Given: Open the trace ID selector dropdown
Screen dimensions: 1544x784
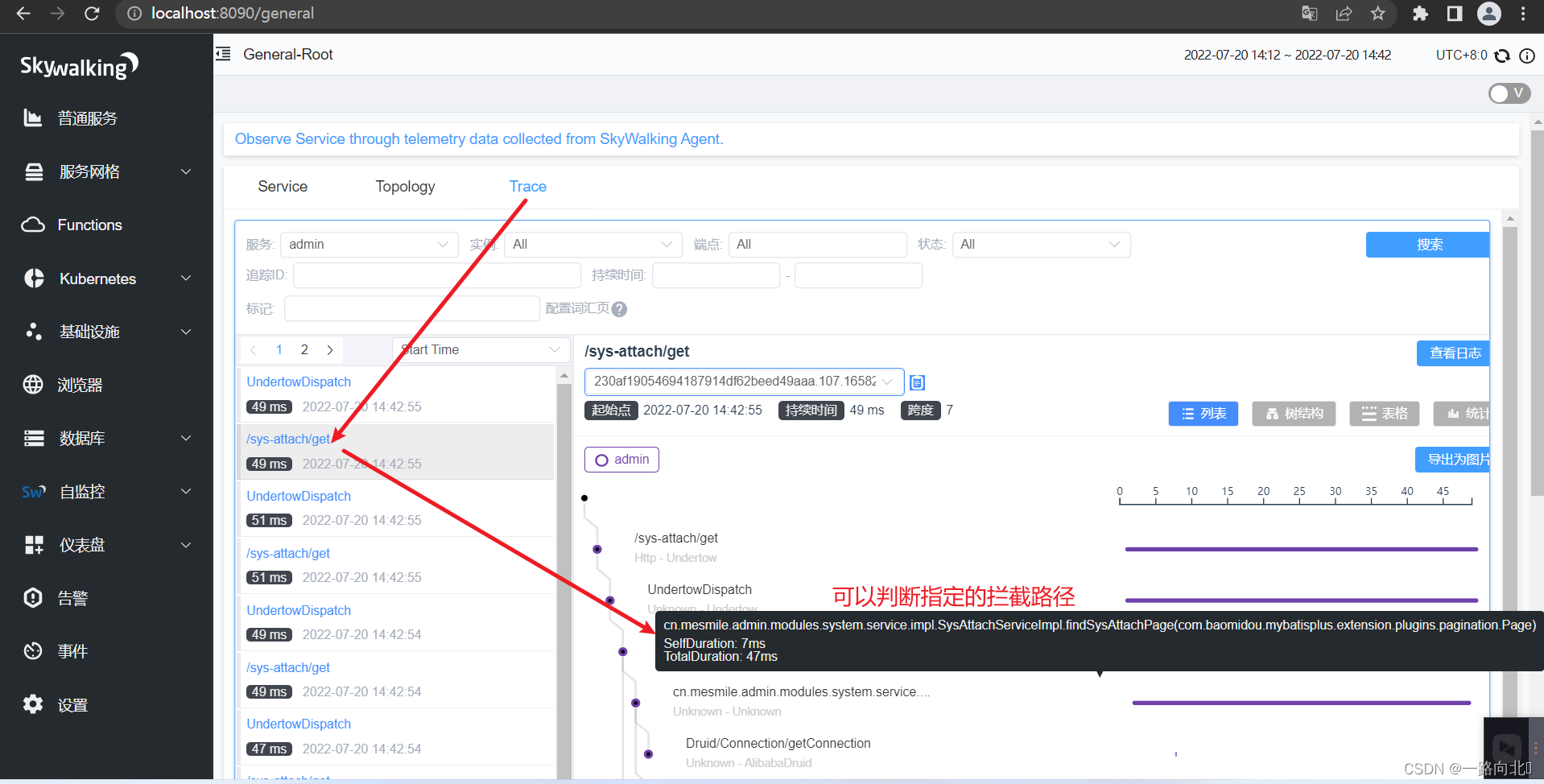Looking at the screenshot, I should tap(744, 382).
